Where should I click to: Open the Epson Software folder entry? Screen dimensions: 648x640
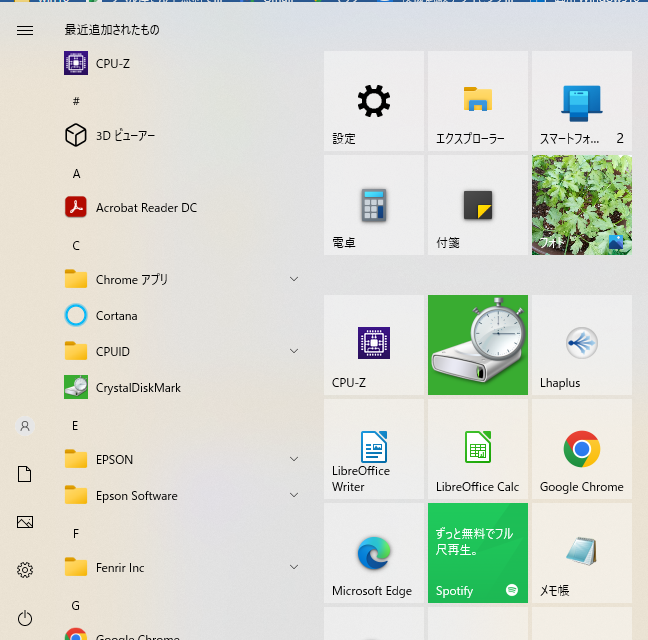182,495
